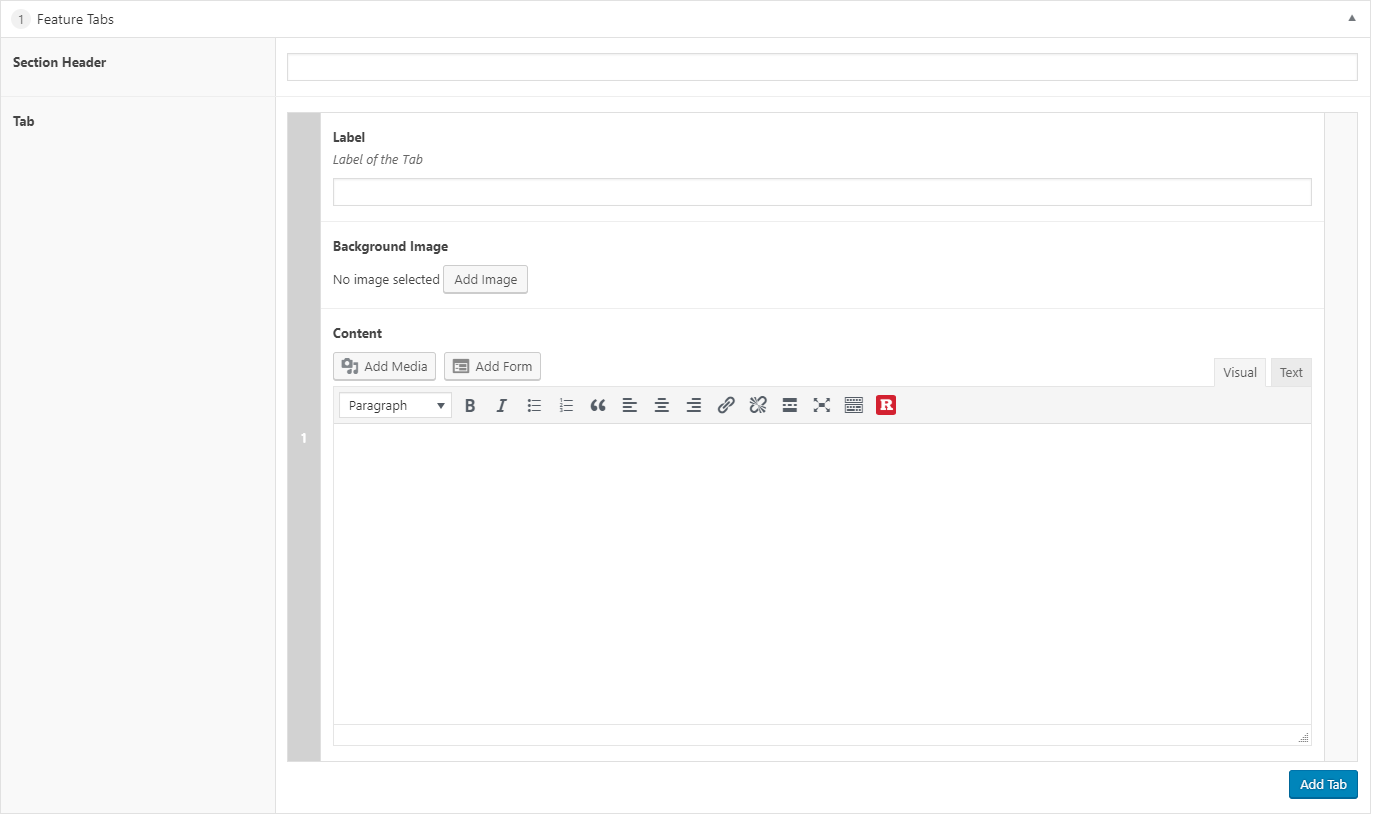The height and width of the screenshot is (818, 1378).
Task: Insert or edit a link
Action: 726,405
